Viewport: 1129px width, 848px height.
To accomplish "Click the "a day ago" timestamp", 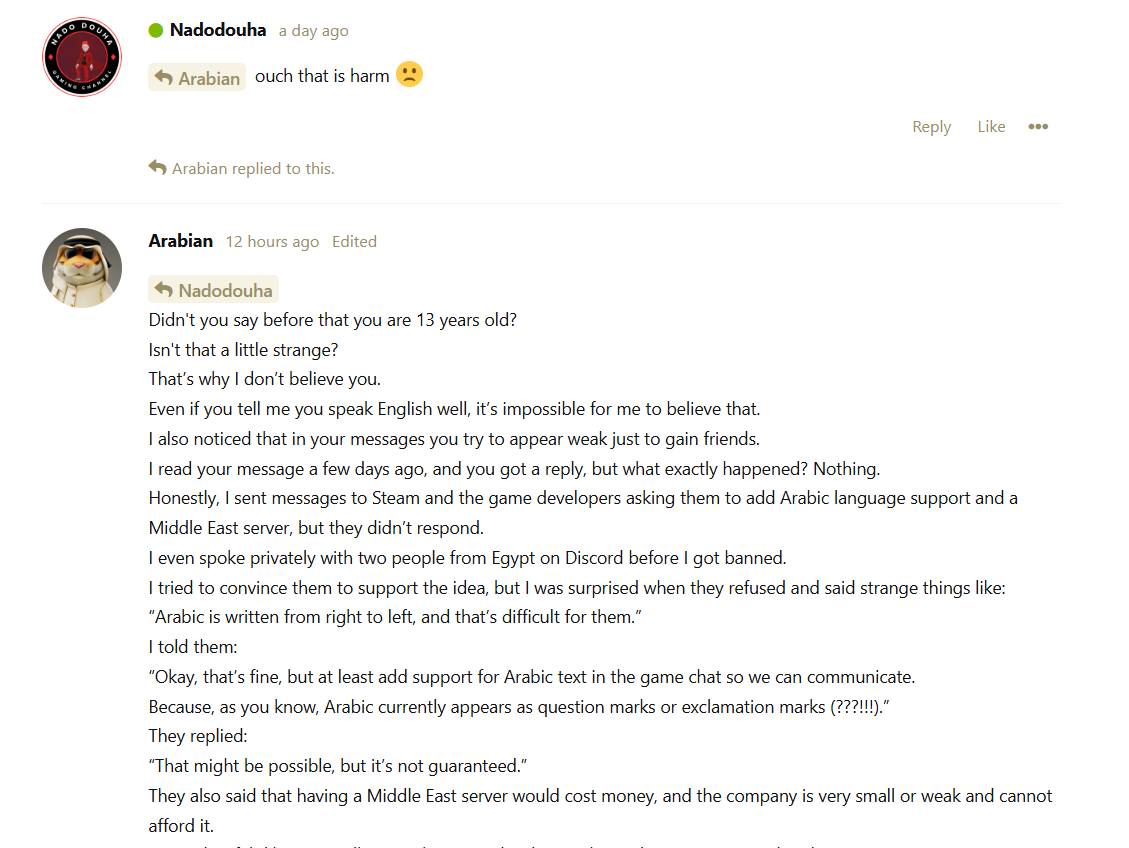I will (x=313, y=31).
